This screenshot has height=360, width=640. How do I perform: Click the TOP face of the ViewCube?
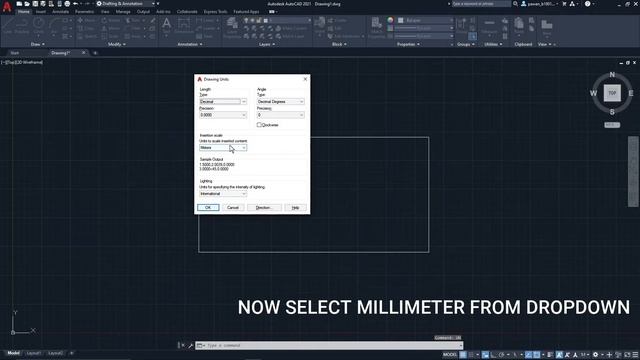point(612,93)
